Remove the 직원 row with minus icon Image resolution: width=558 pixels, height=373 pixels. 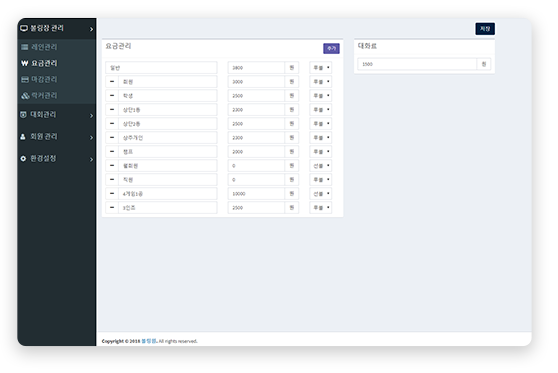coord(112,179)
